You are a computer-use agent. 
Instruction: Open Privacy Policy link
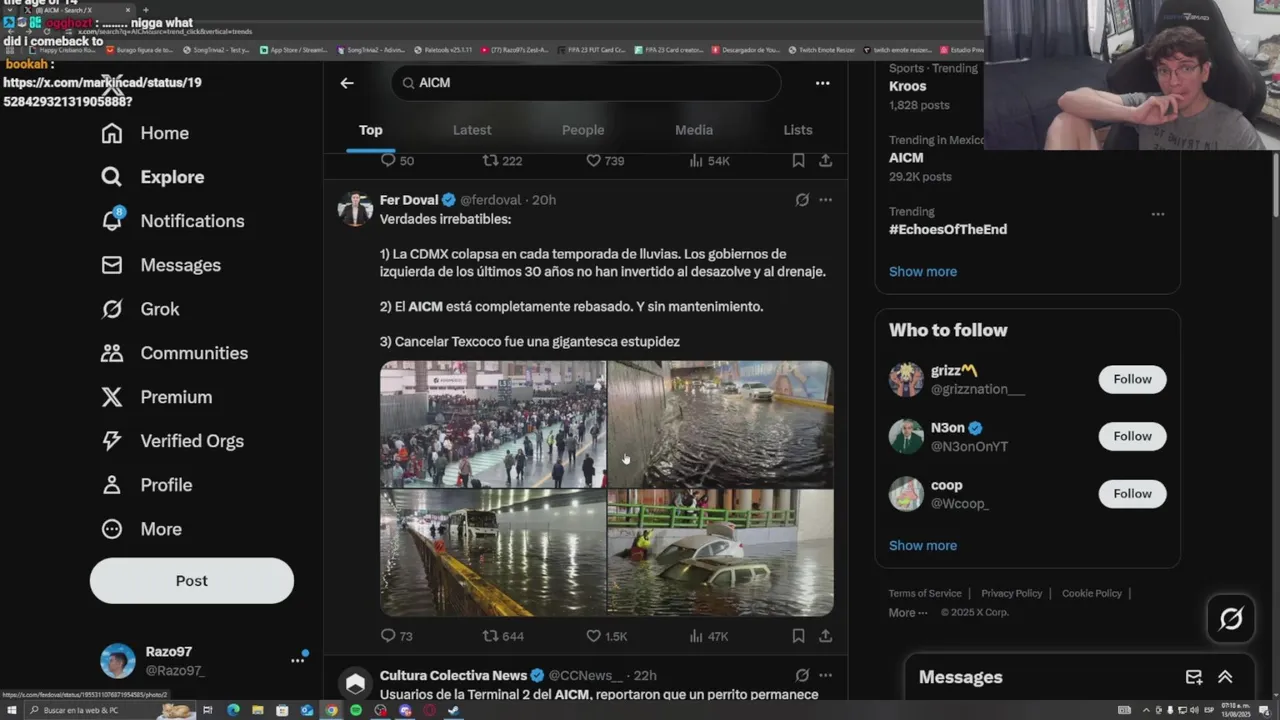tap(1011, 593)
